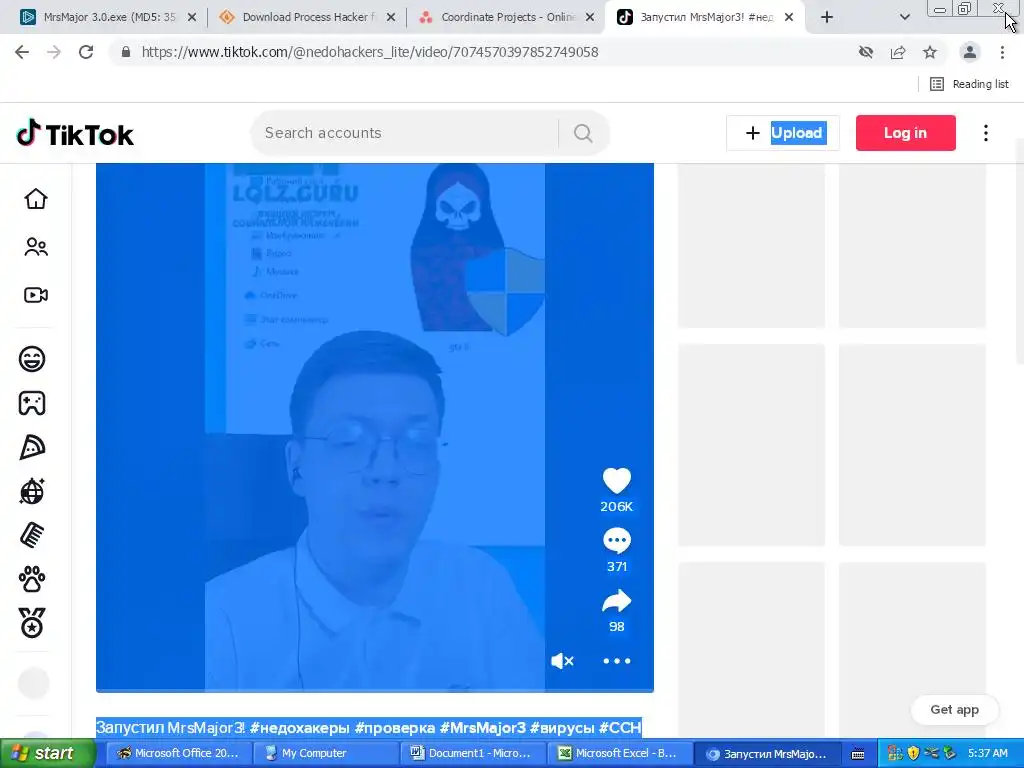The width and height of the screenshot is (1024, 768).
Task: Open the Windows start menu
Action: pos(48,753)
